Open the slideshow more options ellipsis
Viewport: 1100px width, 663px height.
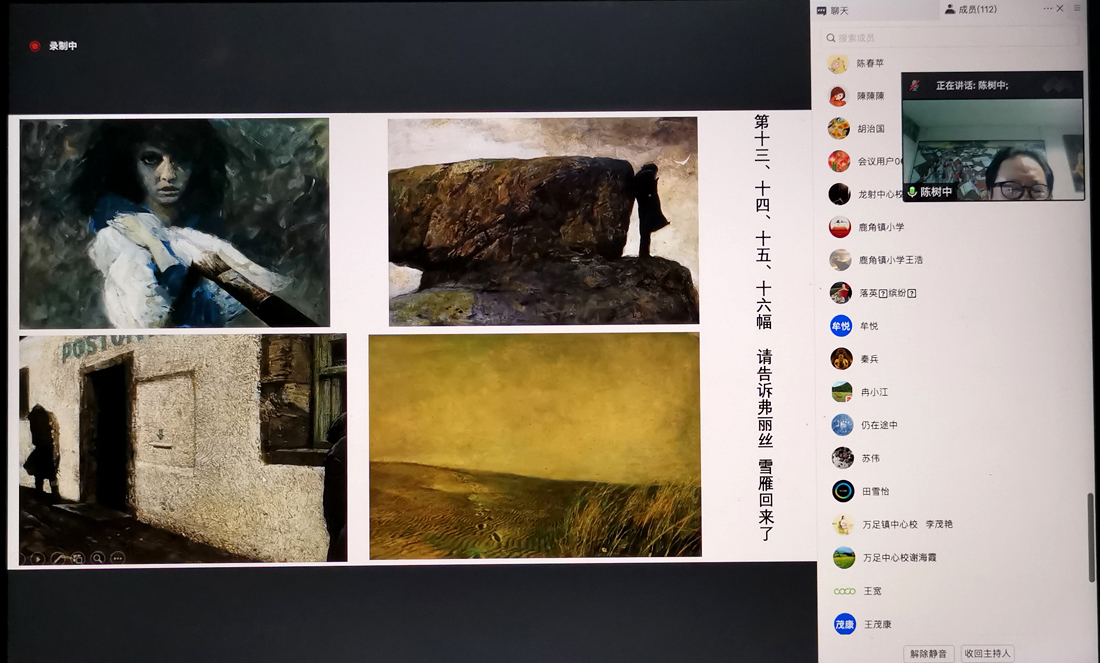(117, 558)
